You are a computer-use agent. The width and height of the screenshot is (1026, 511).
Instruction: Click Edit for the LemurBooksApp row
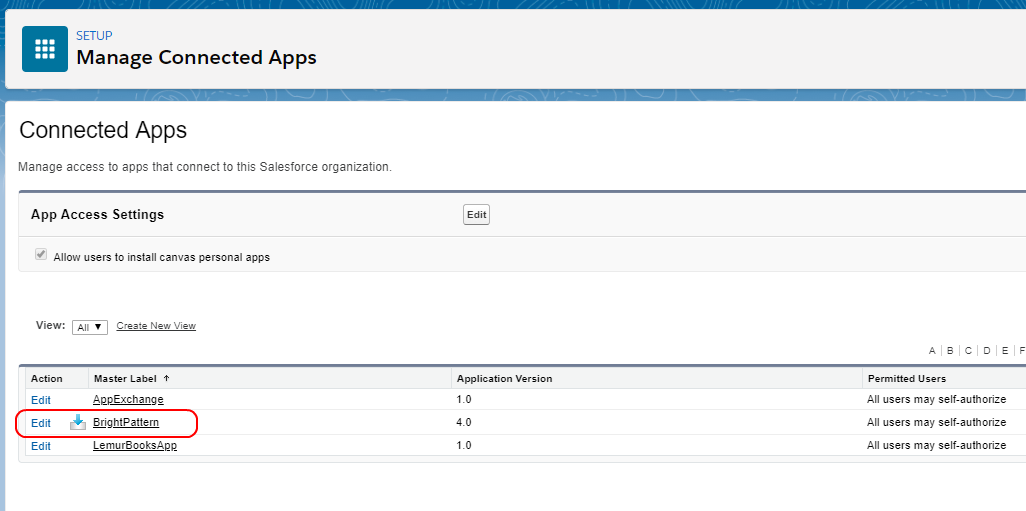[41, 446]
